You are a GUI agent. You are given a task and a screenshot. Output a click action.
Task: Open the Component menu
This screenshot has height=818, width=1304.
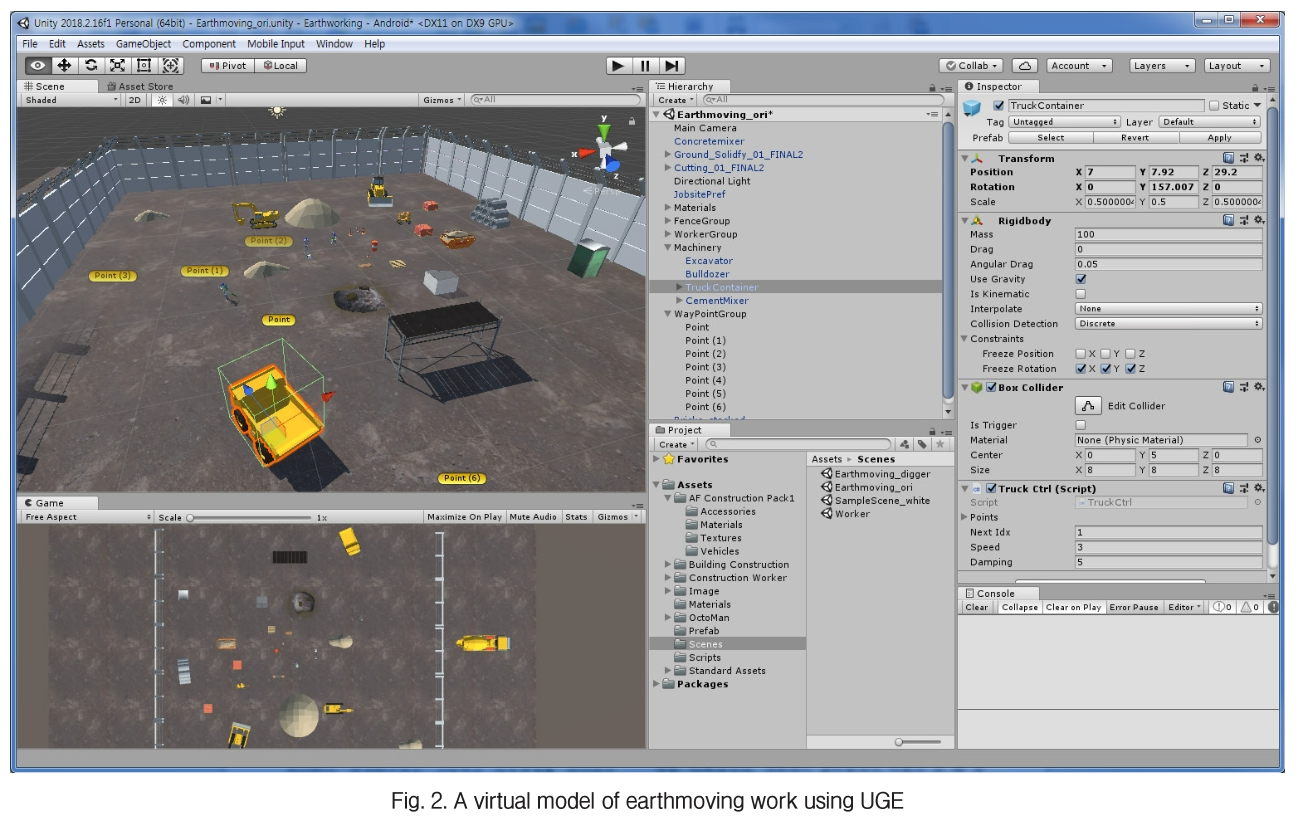click(x=209, y=44)
